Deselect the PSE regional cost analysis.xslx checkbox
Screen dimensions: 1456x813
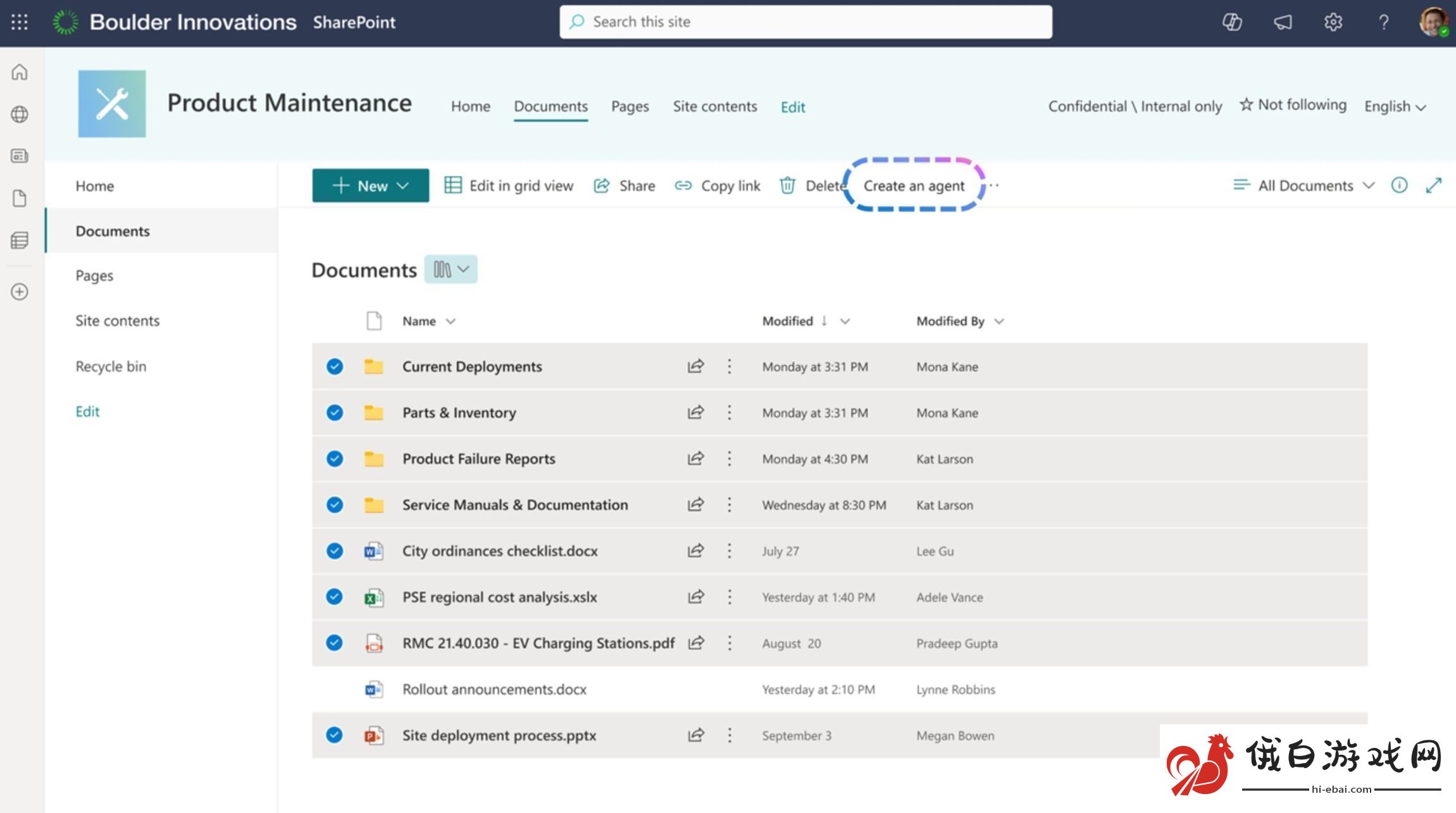pos(335,597)
